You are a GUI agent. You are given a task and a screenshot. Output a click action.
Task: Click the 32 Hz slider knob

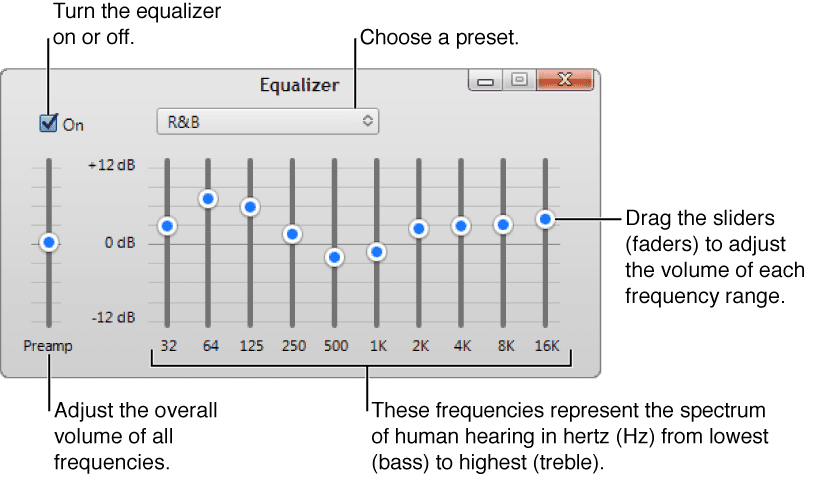[x=167, y=226]
